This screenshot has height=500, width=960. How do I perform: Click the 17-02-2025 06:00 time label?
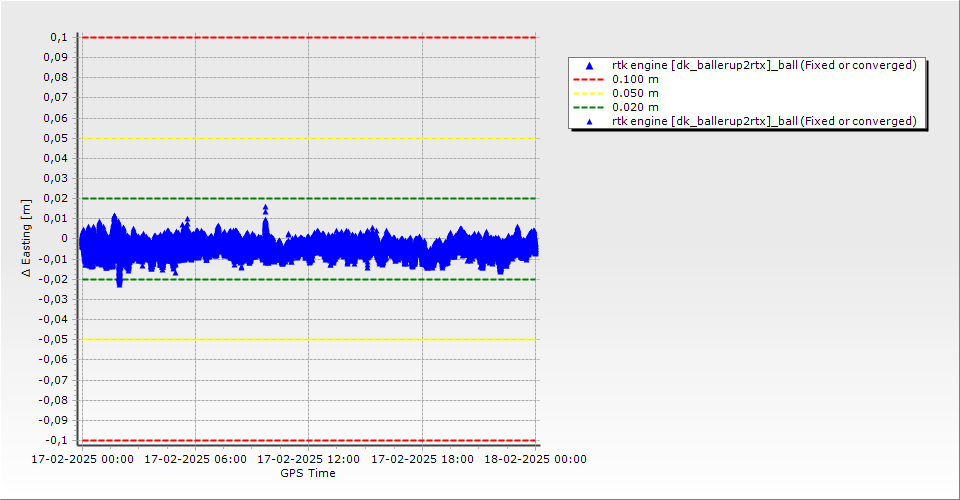coord(195,459)
